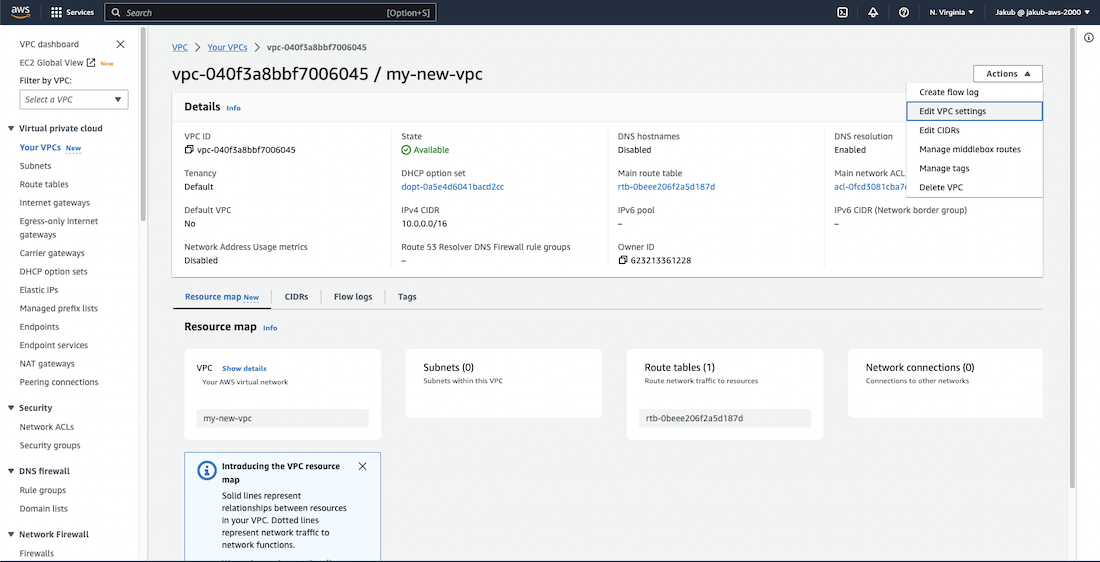The width and height of the screenshot is (1100, 562).
Task: Dismiss the VPC resource map intro box
Action: pyautogui.click(x=362, y=466)
